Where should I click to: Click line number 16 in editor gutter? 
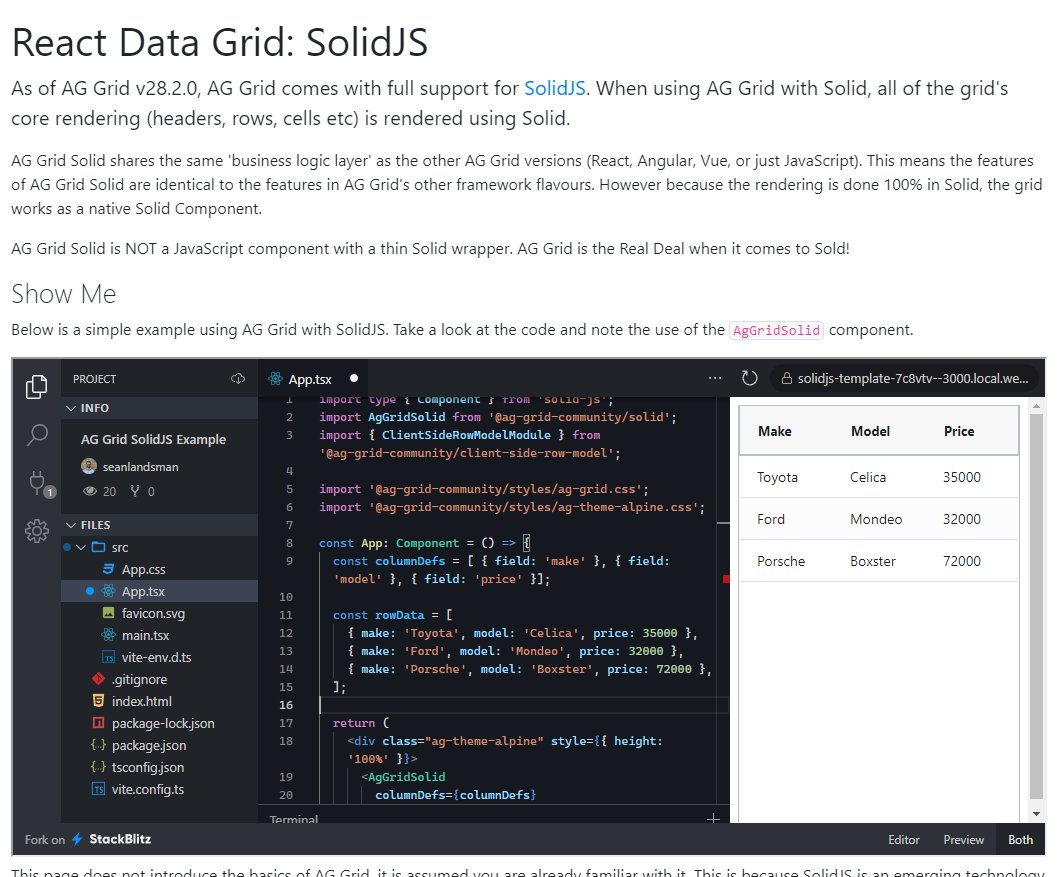click(x=286, y=704)
